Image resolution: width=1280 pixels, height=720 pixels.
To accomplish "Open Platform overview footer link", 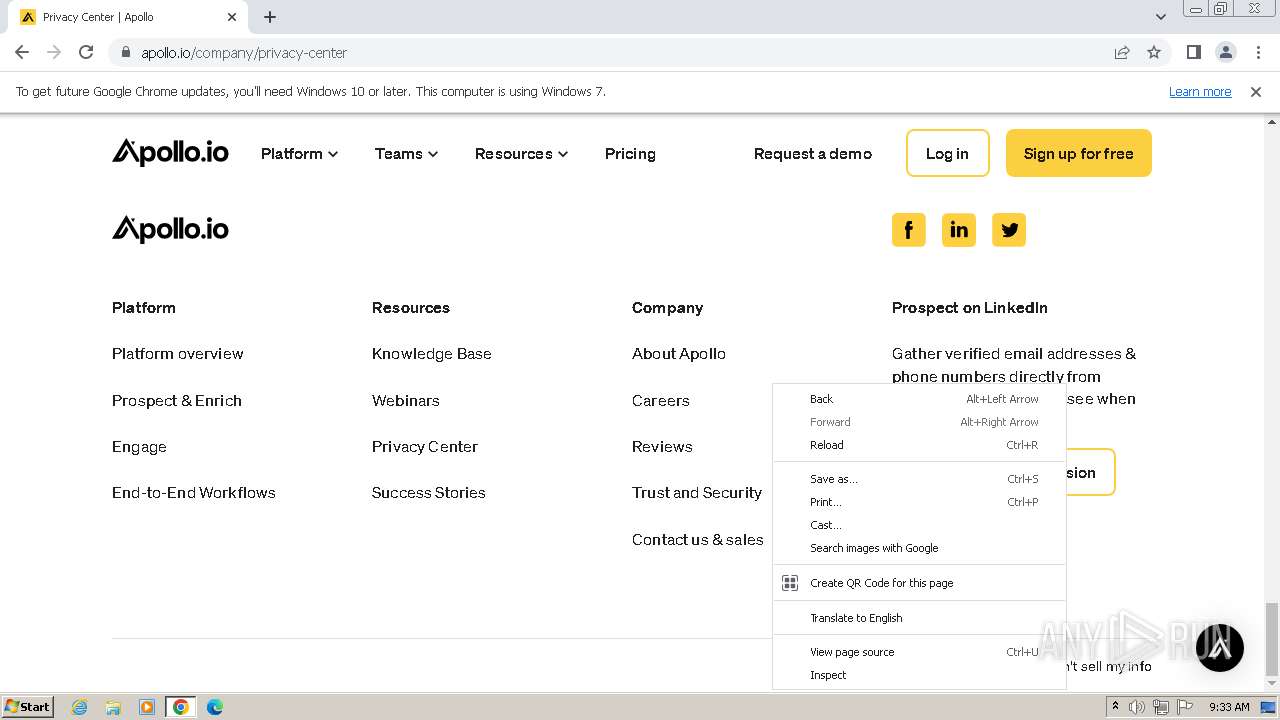I will tap(178, 354).
